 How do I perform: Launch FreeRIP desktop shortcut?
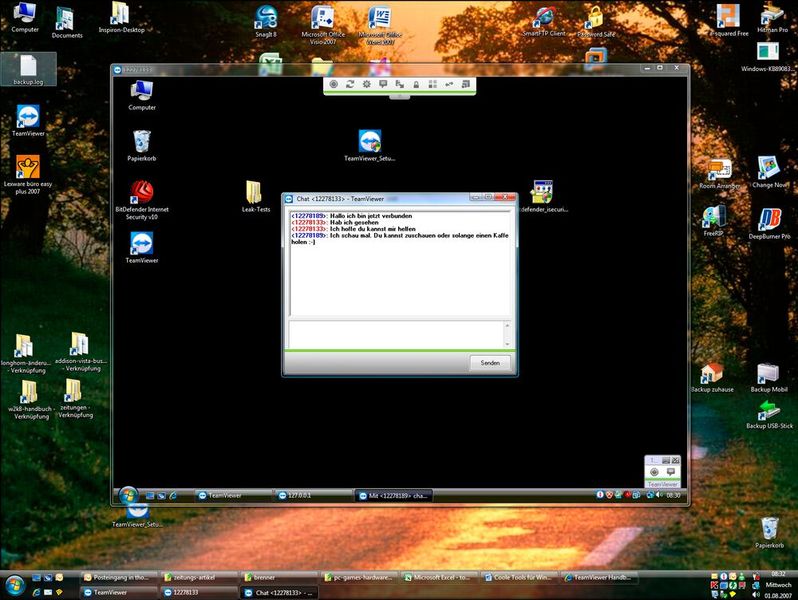click(x=714, y=221)
